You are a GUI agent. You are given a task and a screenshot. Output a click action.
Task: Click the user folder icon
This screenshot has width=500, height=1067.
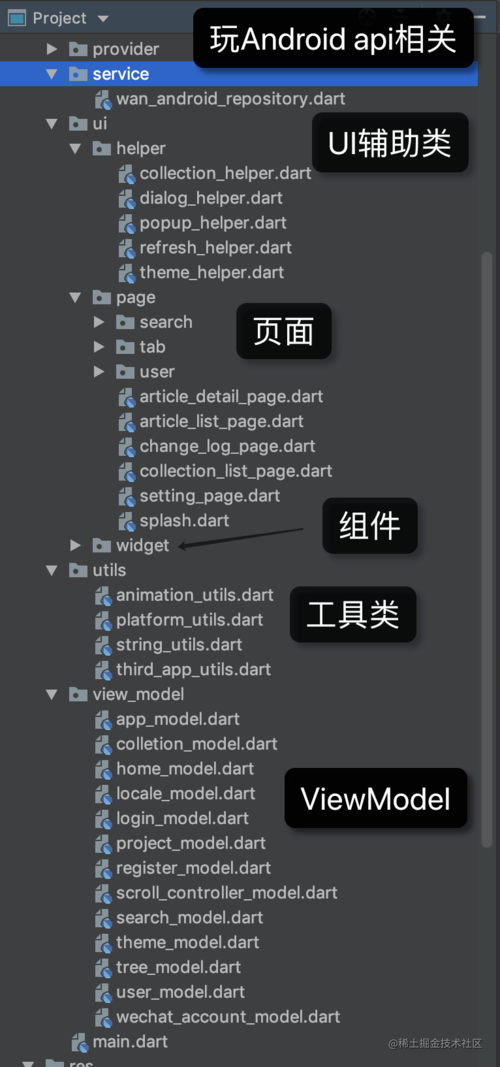click(x=125, y=372)
